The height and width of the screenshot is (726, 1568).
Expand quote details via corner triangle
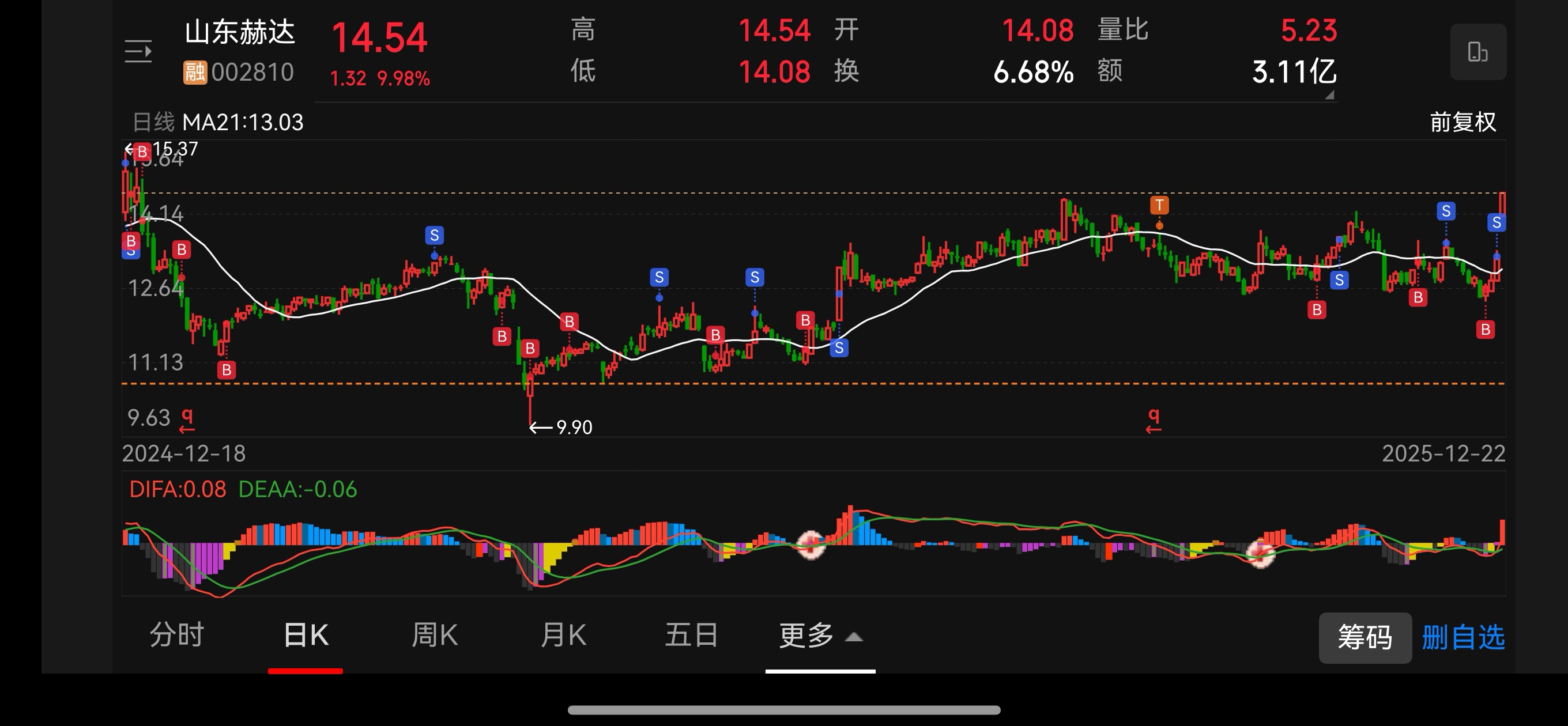pos(1329,95)
